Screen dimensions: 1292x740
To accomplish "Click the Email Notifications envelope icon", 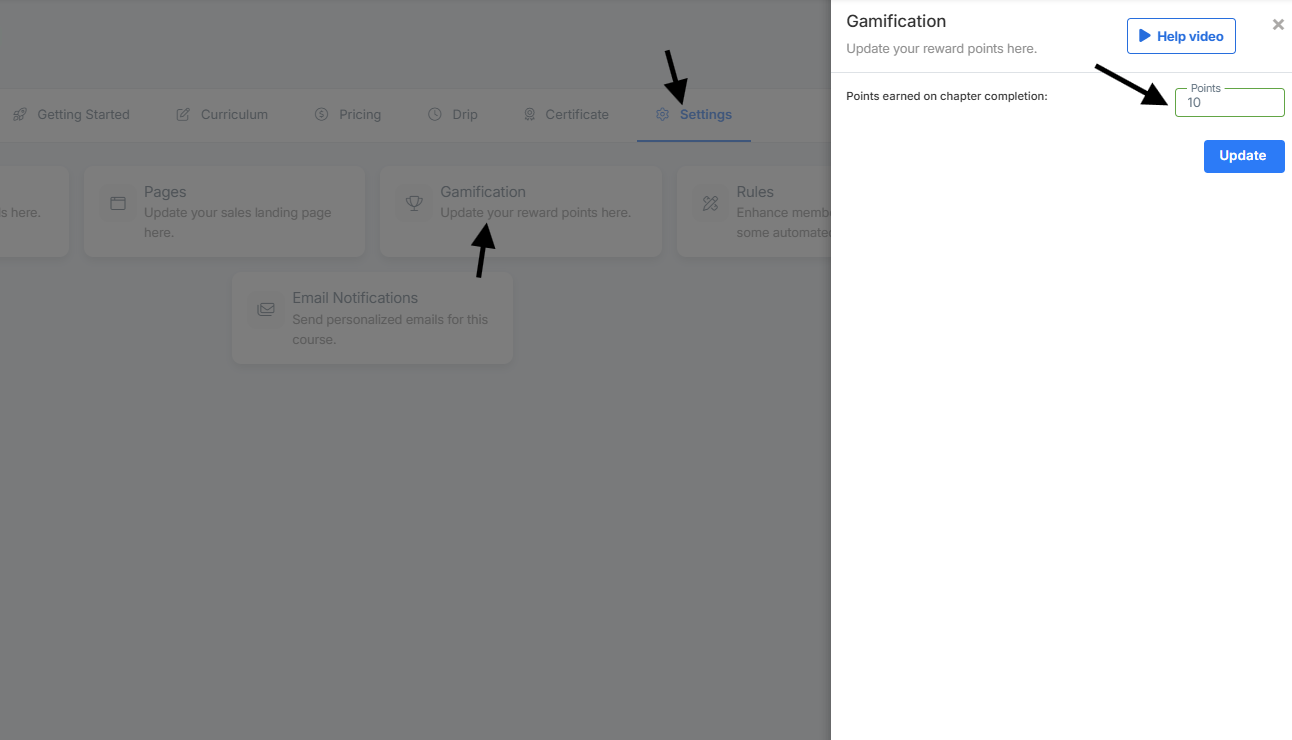I will pyautogui.click(x=265, y=309).
